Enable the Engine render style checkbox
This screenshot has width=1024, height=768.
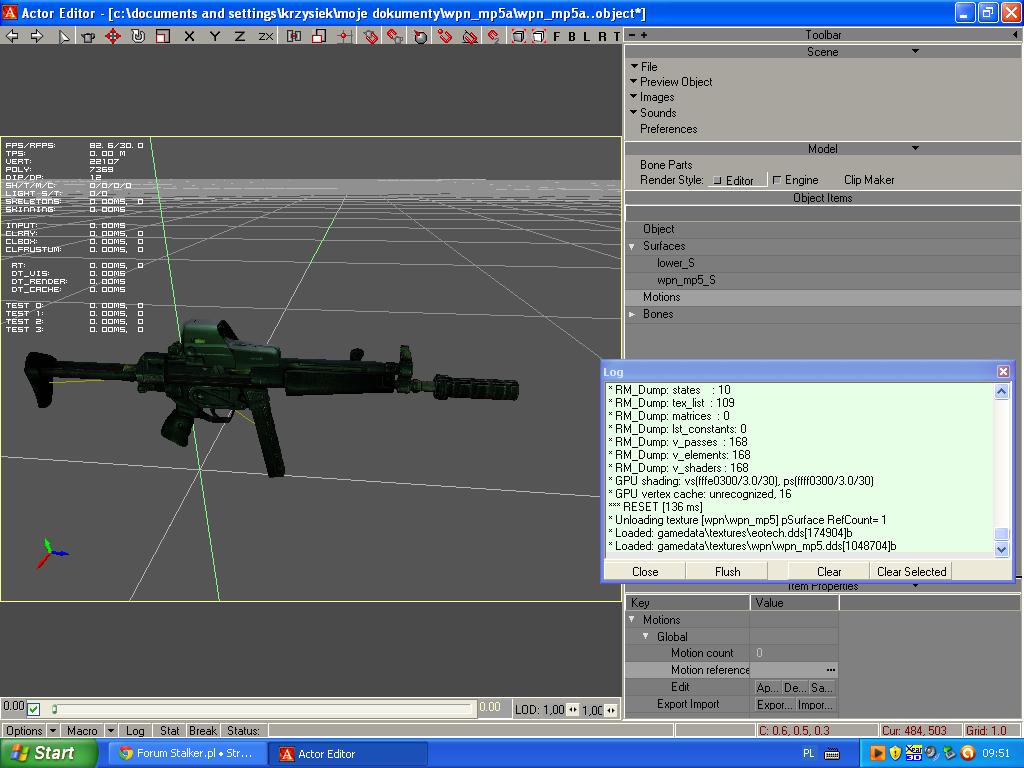point(777,181)
